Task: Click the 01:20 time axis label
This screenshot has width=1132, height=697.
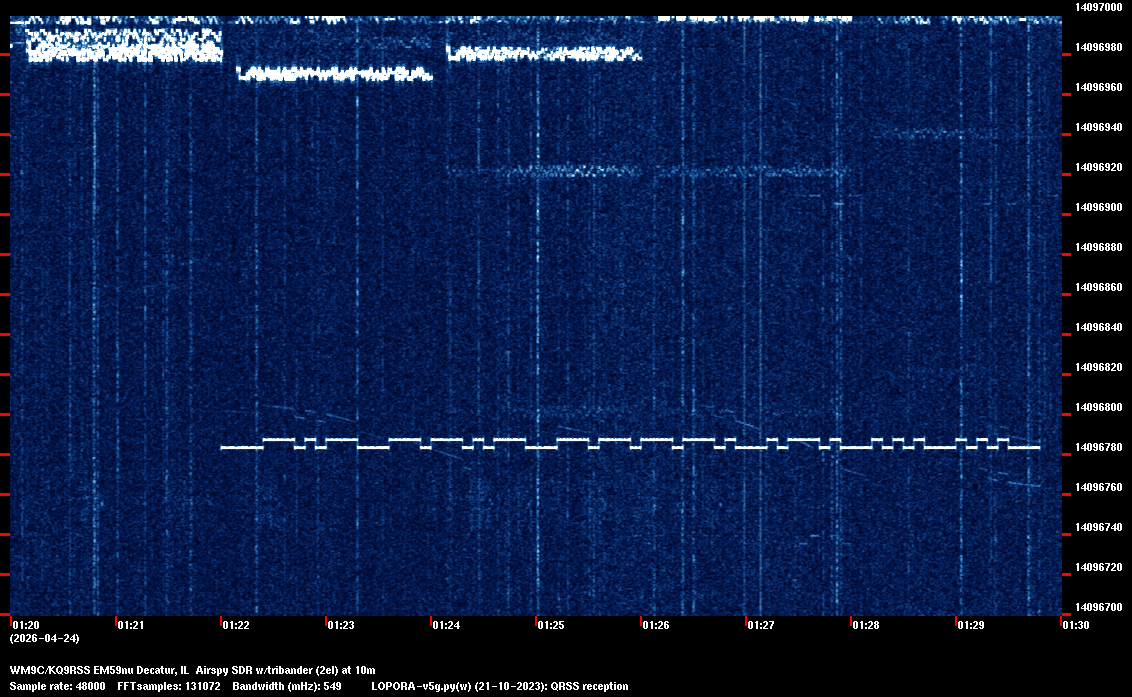Action: (25, 625)
